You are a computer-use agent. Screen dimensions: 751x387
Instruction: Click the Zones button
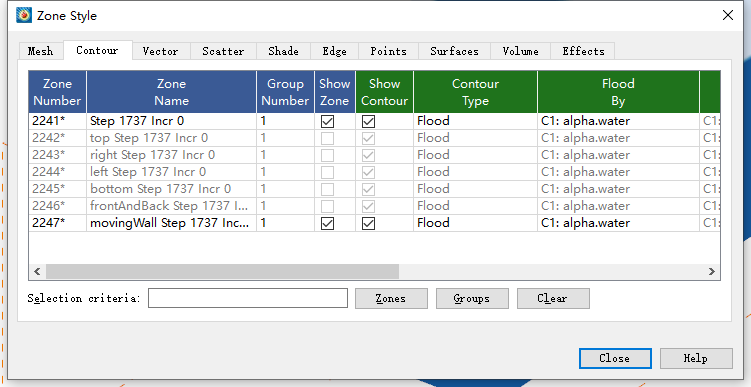click(x=391, y=298)
